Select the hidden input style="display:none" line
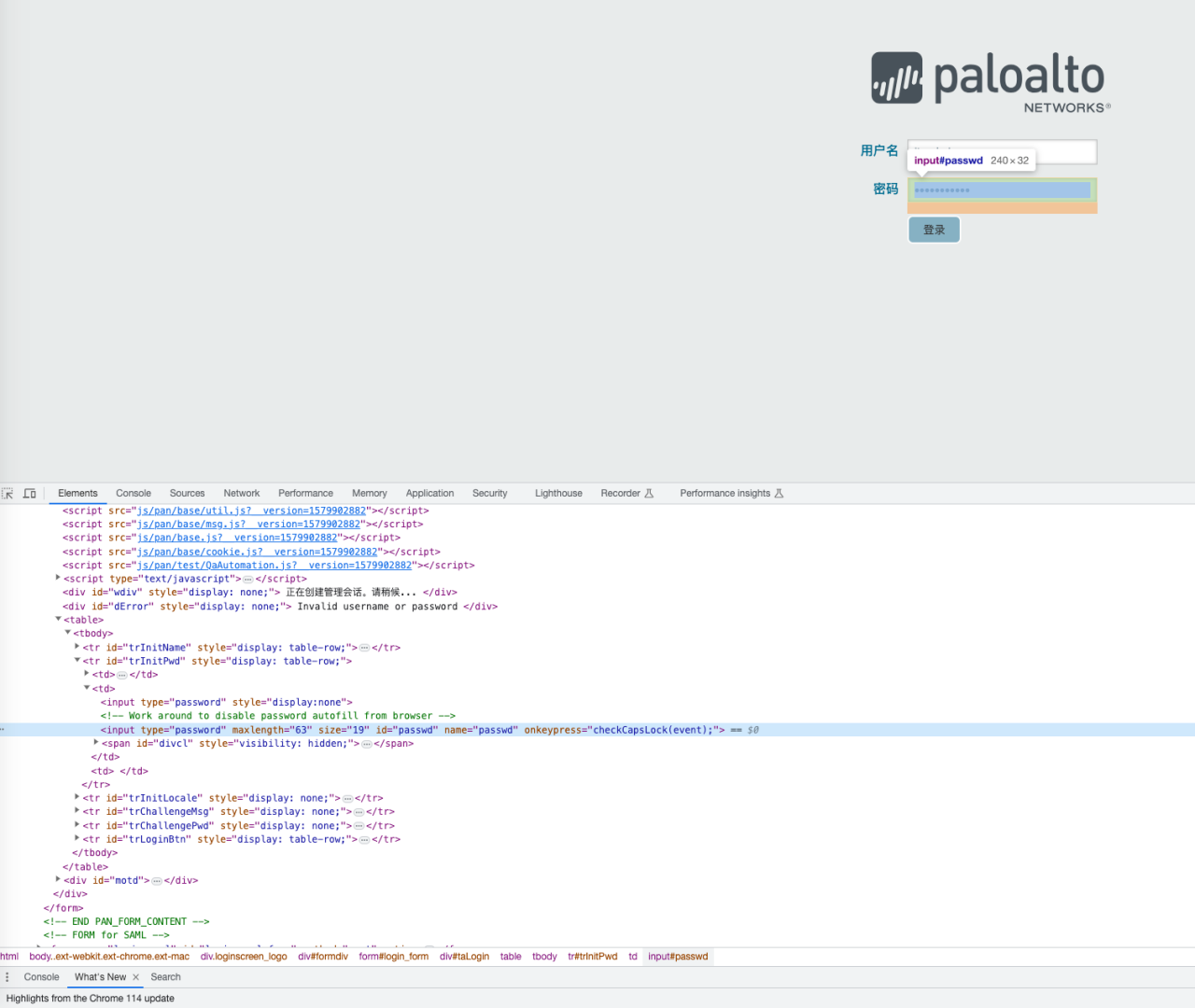 click(x=227, y=702)
